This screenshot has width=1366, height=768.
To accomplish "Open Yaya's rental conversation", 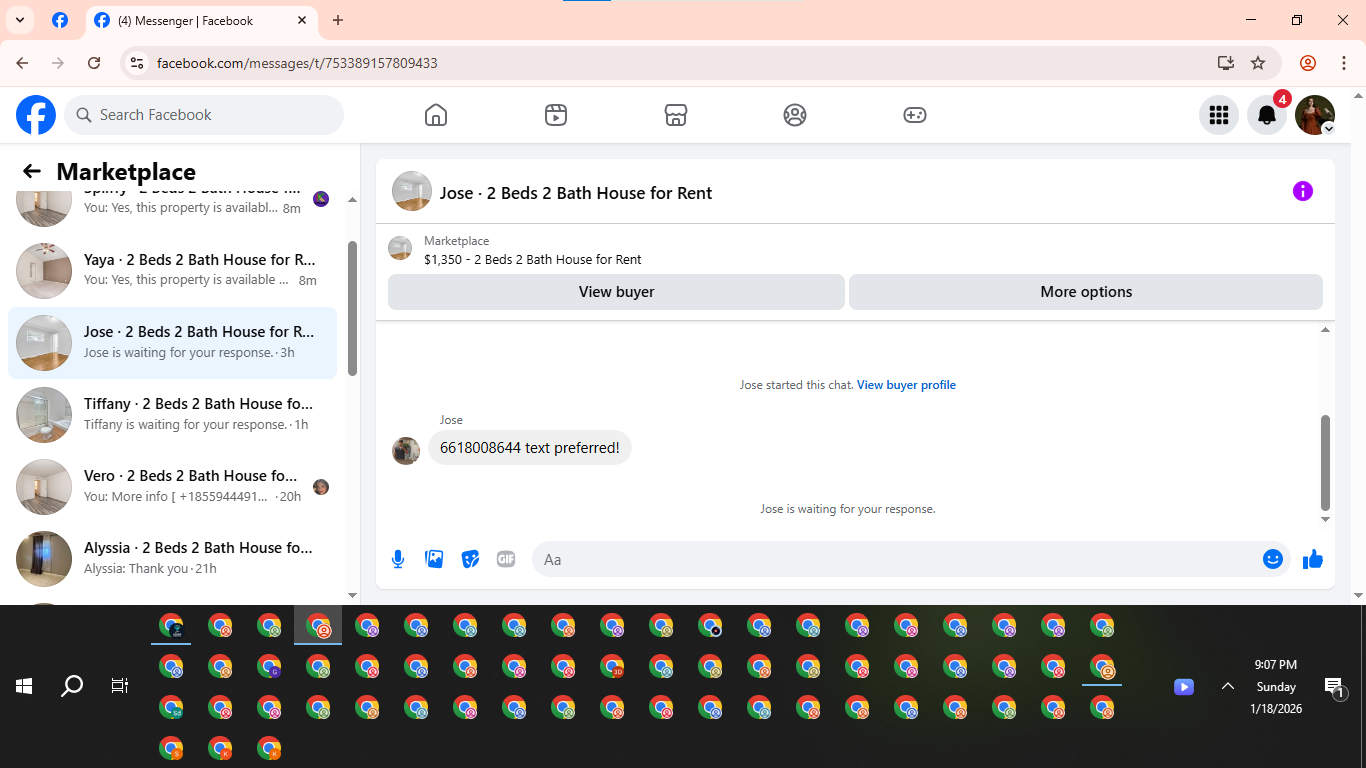I will [172, 269].
